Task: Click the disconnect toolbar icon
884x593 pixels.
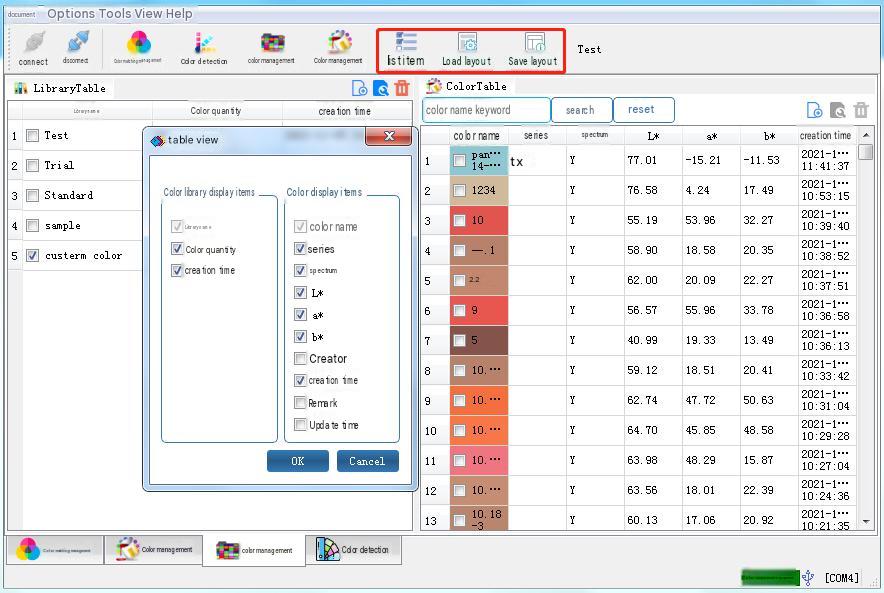Action: [x=76, y=48]
